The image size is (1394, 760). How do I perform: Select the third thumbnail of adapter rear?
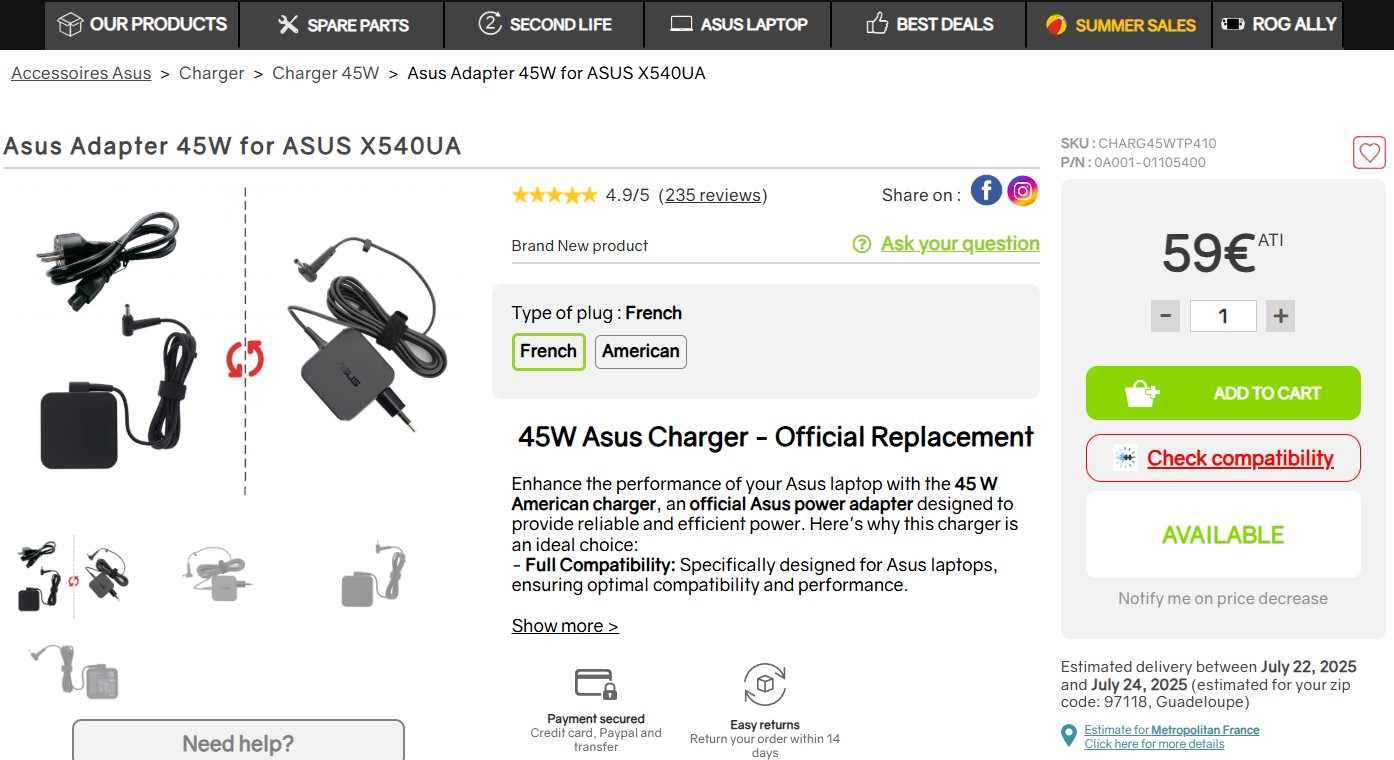(x=373, y=575)
